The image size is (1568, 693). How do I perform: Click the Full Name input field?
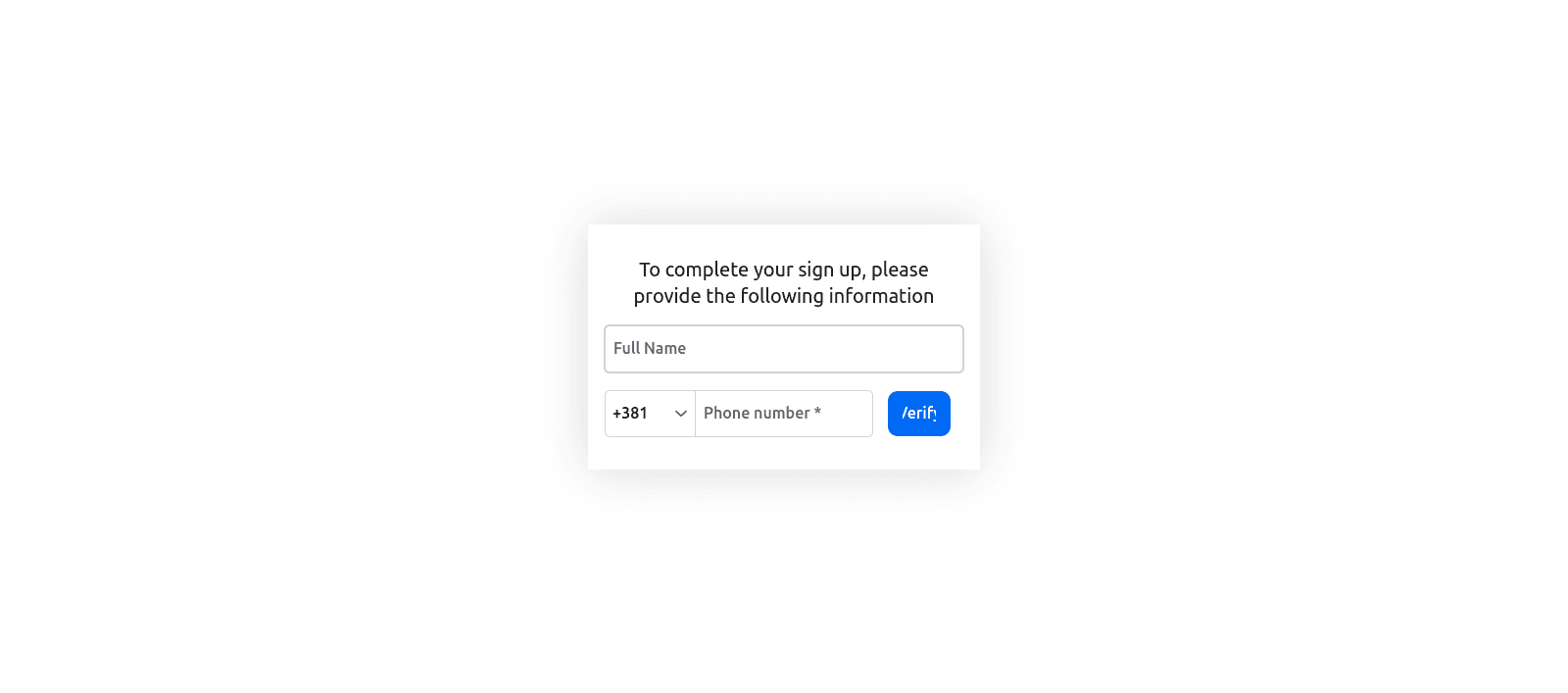pyautogui.click(x=783, y=349)
